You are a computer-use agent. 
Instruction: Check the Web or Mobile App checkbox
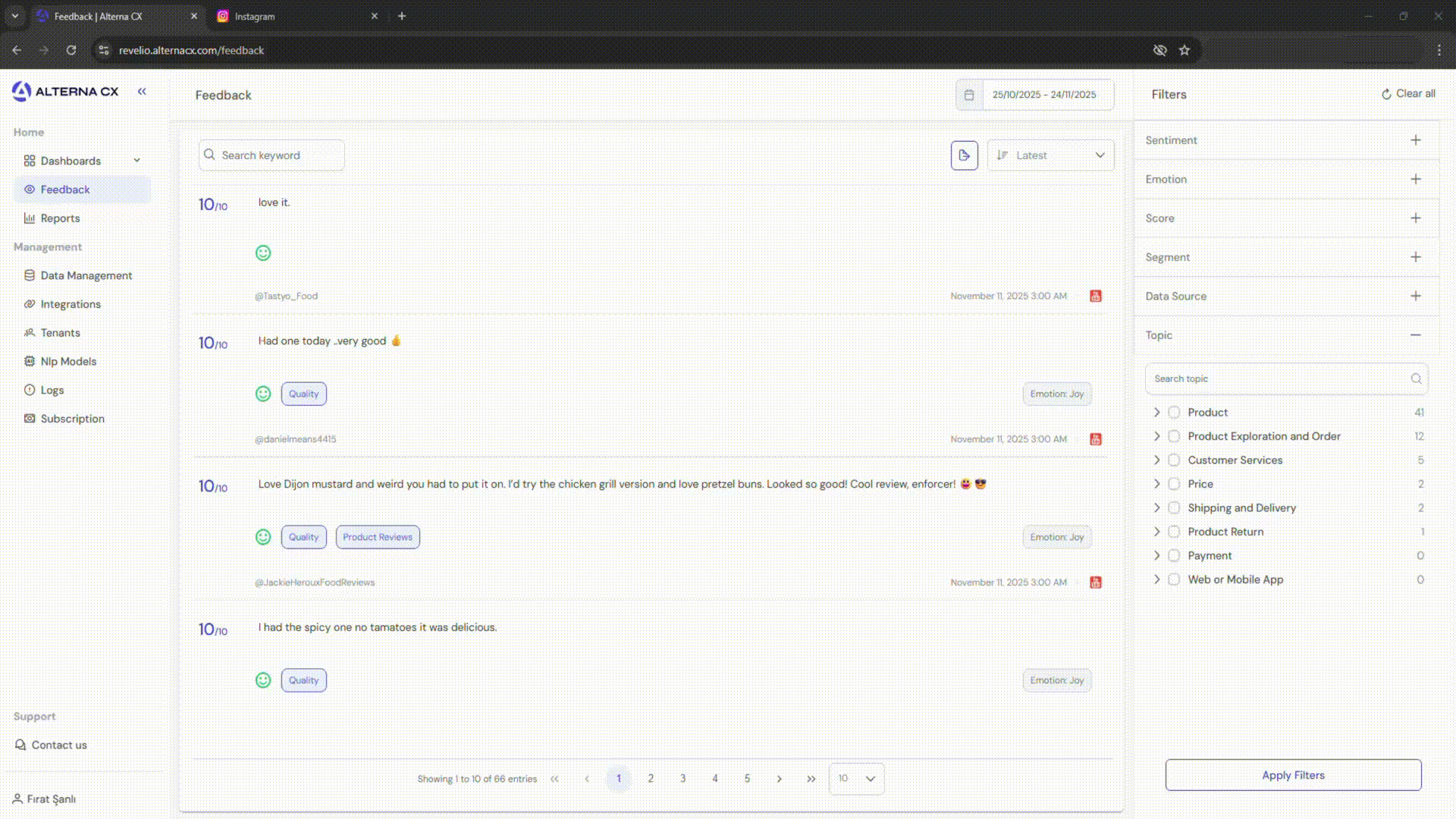pyautogui.click(x=1174, y=579)
